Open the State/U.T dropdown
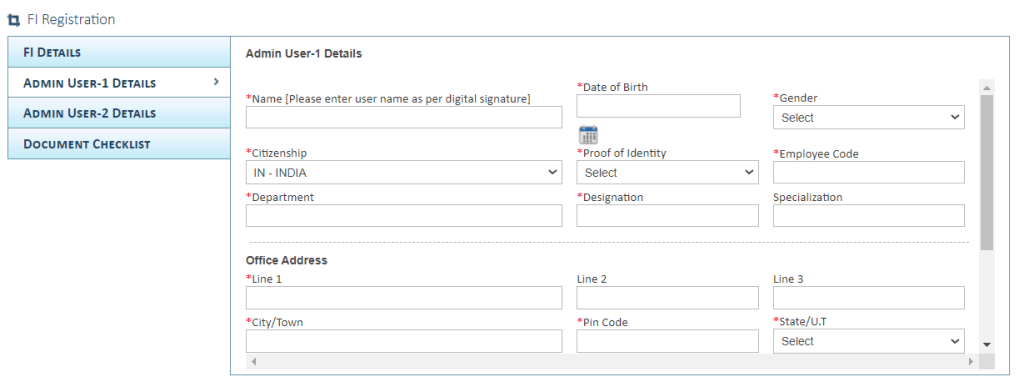Viewport: 1024px width, 392px height. point(869,341)
